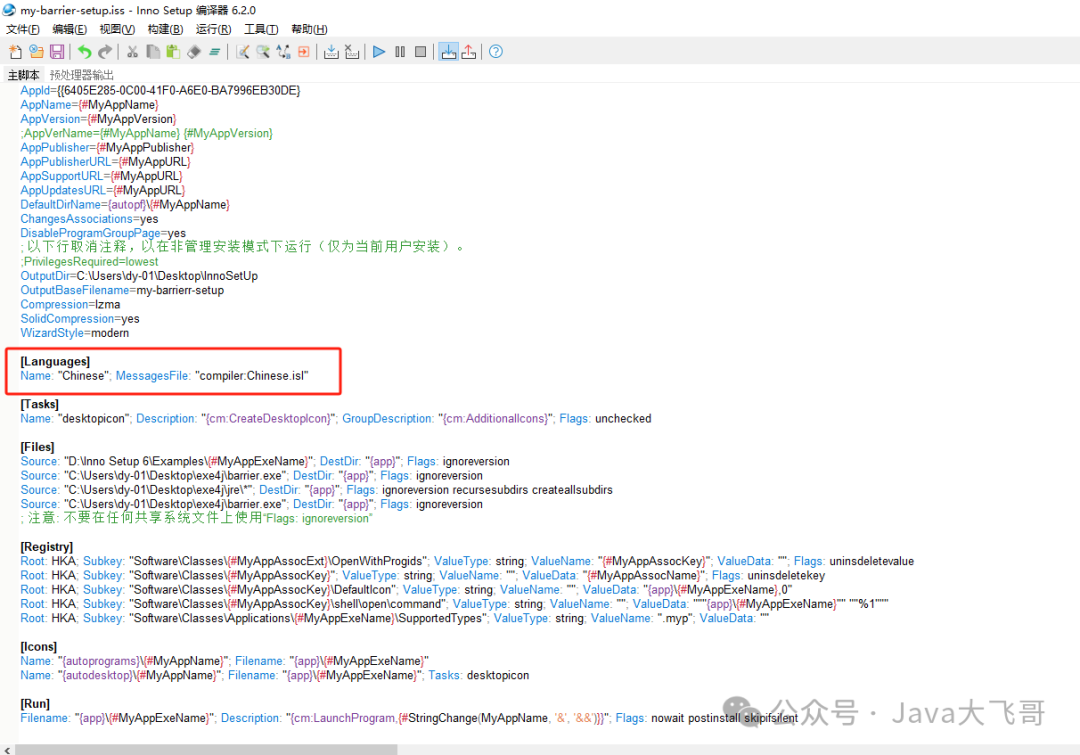Image resolution: width=1080 pixels, height=755 pixels.
Task: Open Help with the question mark icon
Action: coord(496,52)
